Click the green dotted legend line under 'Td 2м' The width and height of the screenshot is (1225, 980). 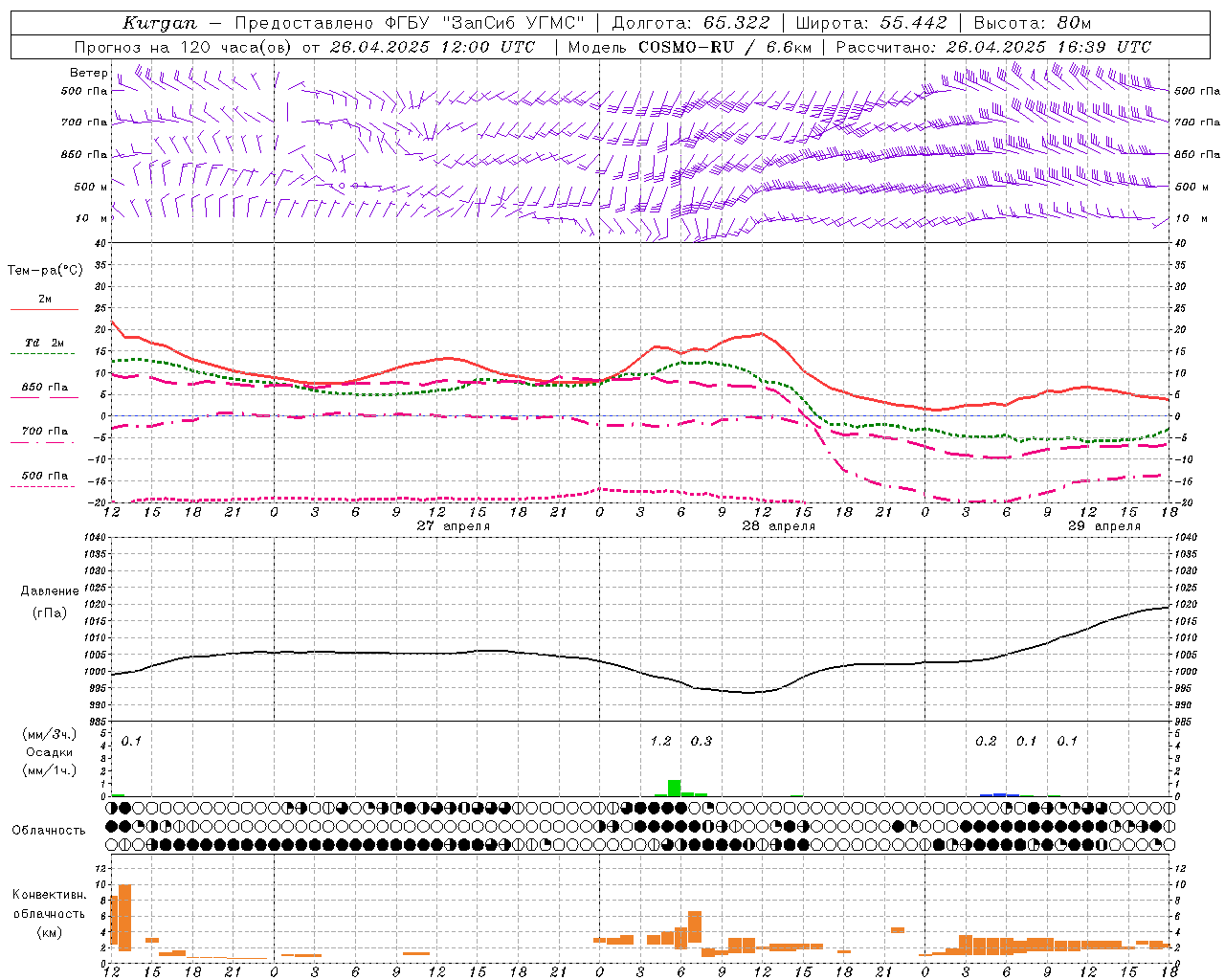pos(43,354)
